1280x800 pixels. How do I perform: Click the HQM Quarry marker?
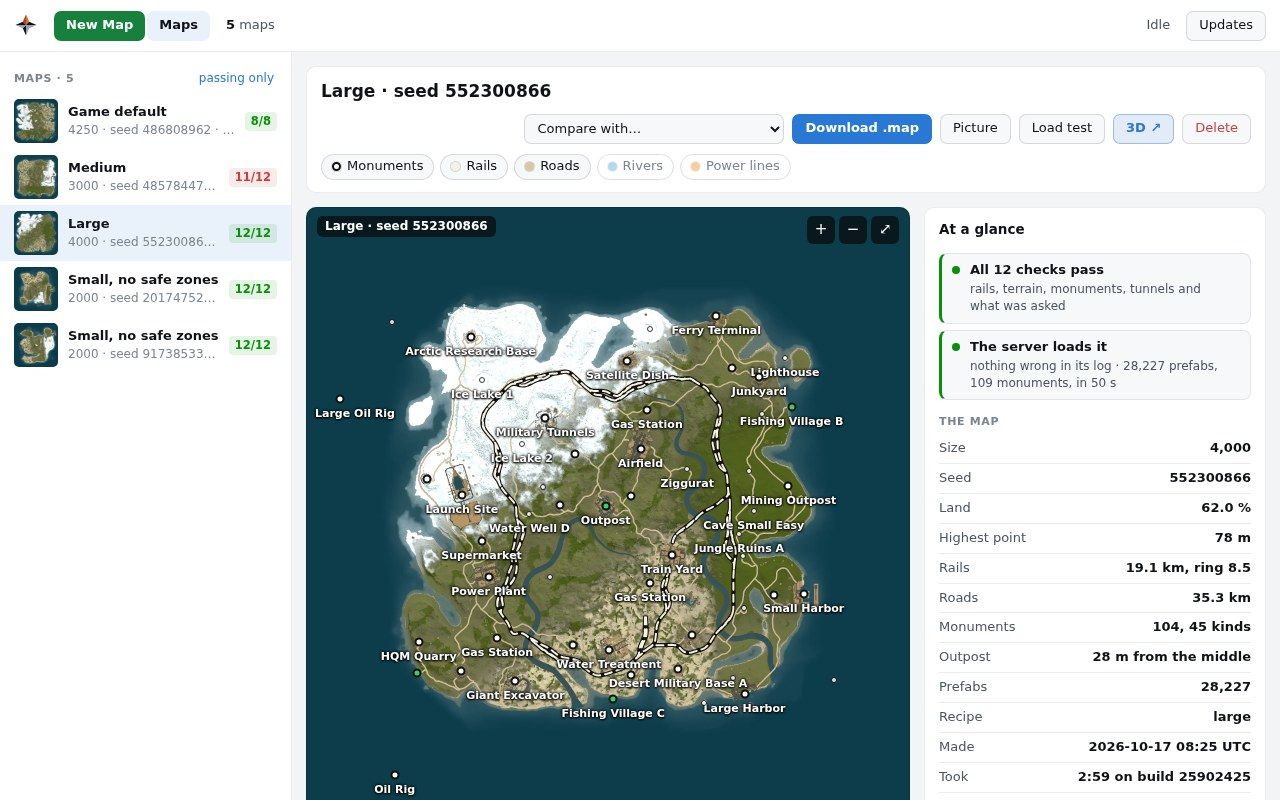(x=419, y=642)
